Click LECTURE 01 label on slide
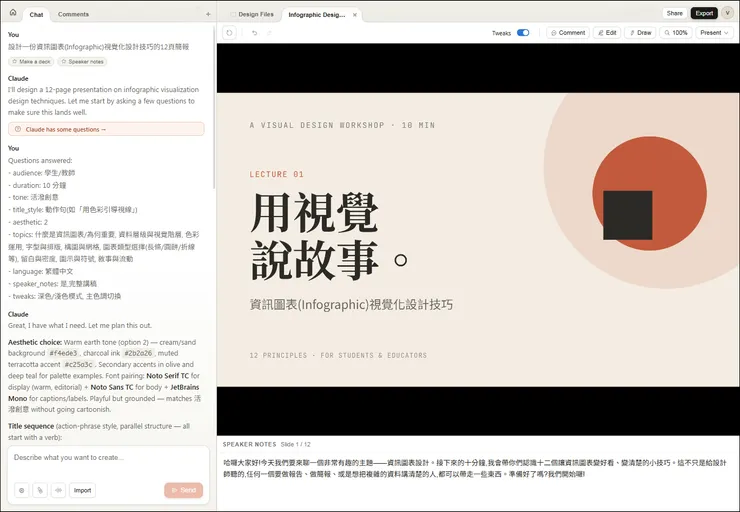 (x=277, y=174)
